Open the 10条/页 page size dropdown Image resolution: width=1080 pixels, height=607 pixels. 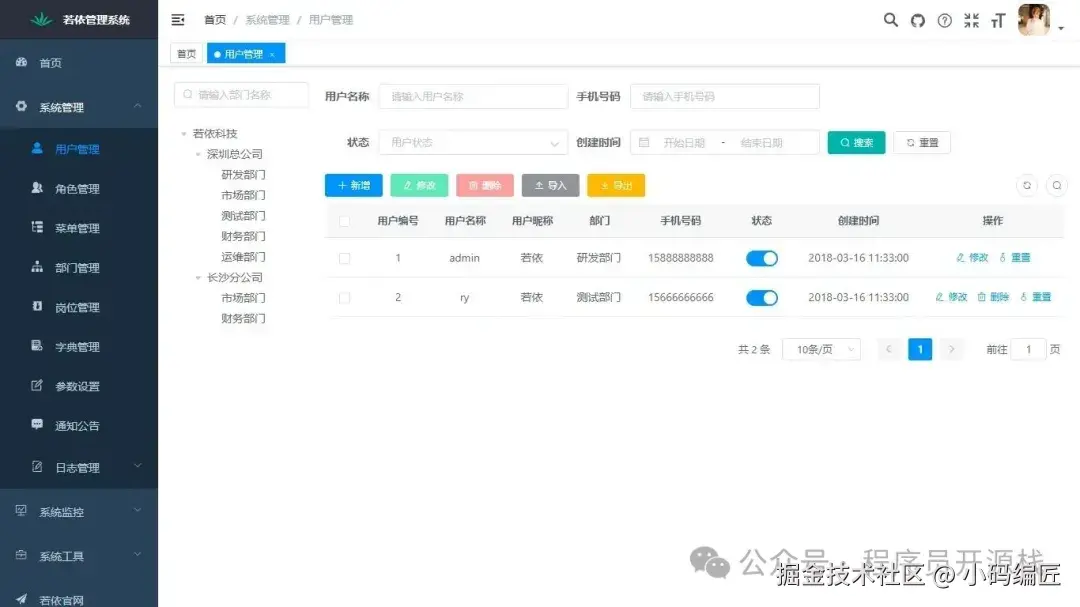(x=822, y=349)
